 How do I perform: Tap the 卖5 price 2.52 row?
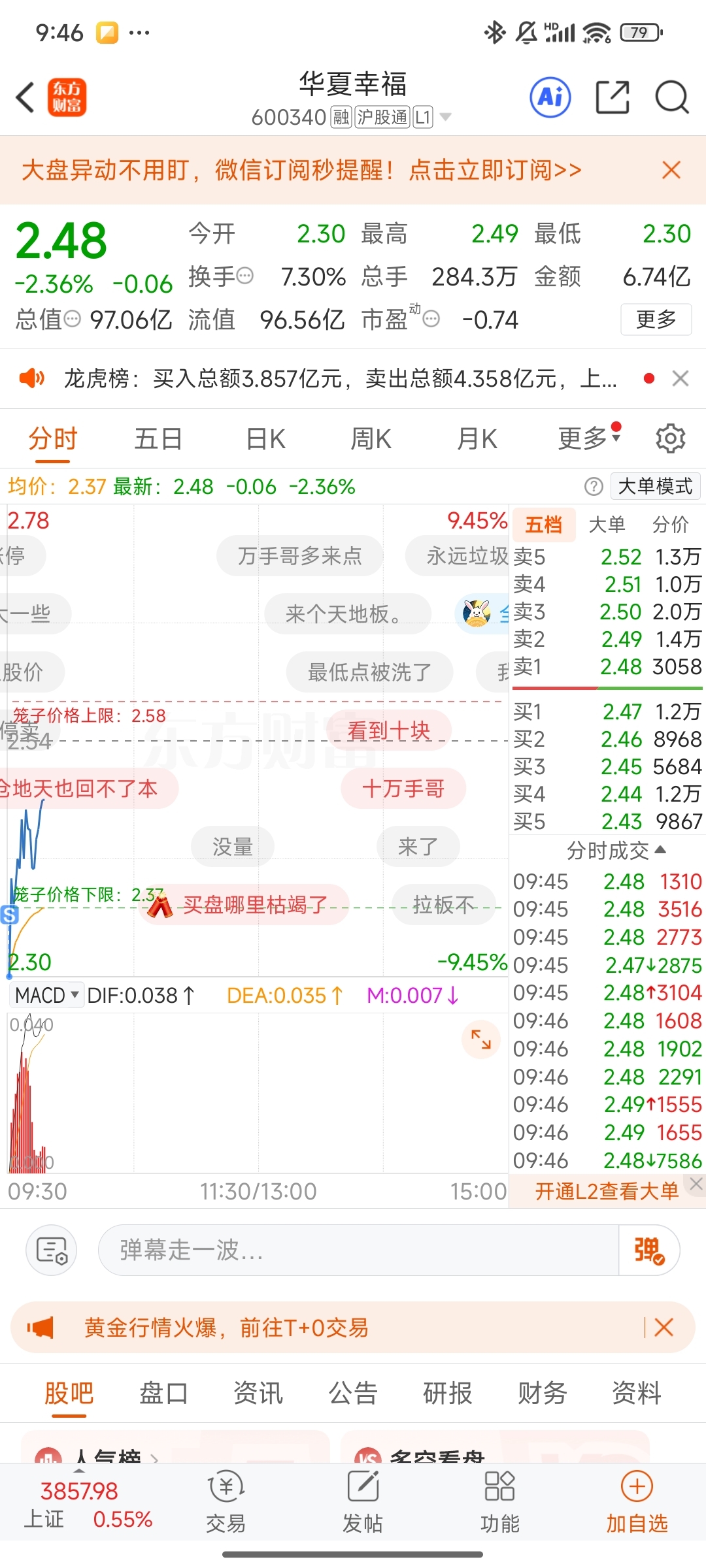pos(607,557)
